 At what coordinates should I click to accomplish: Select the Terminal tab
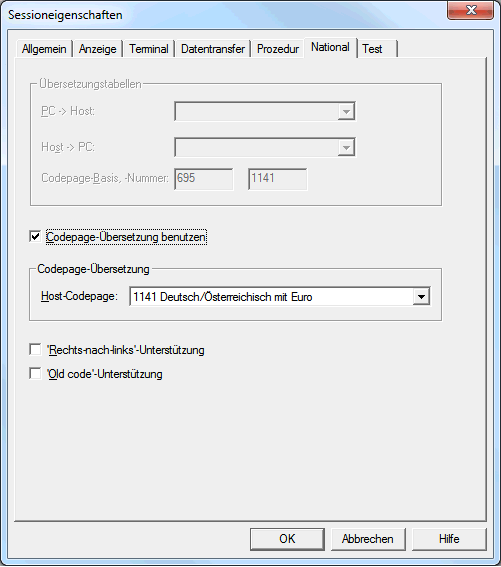(149, 49)
